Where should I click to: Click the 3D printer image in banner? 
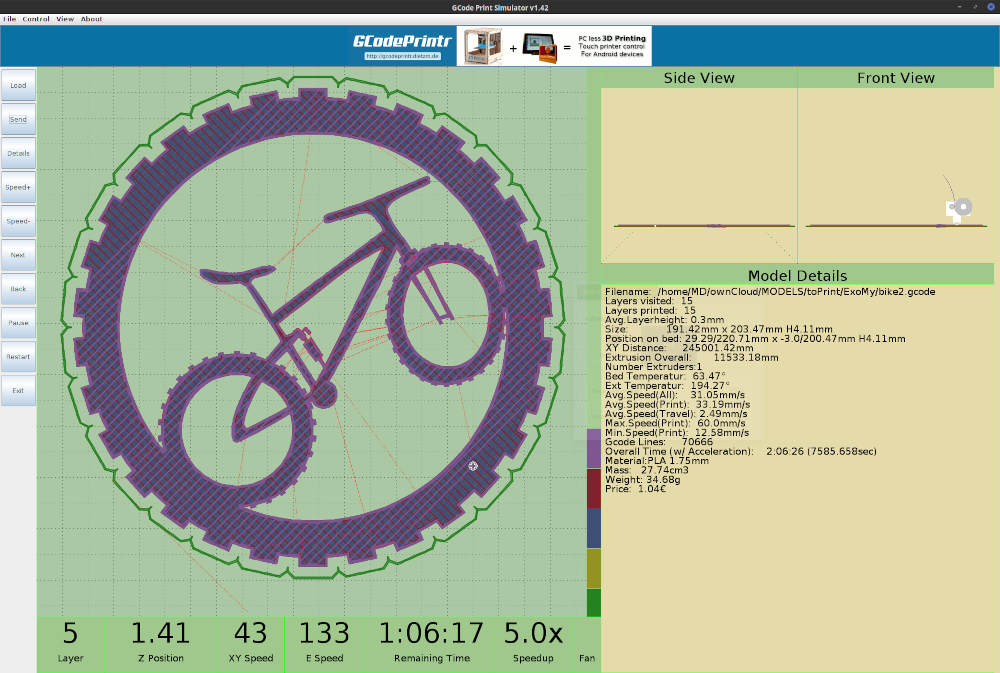482,45
